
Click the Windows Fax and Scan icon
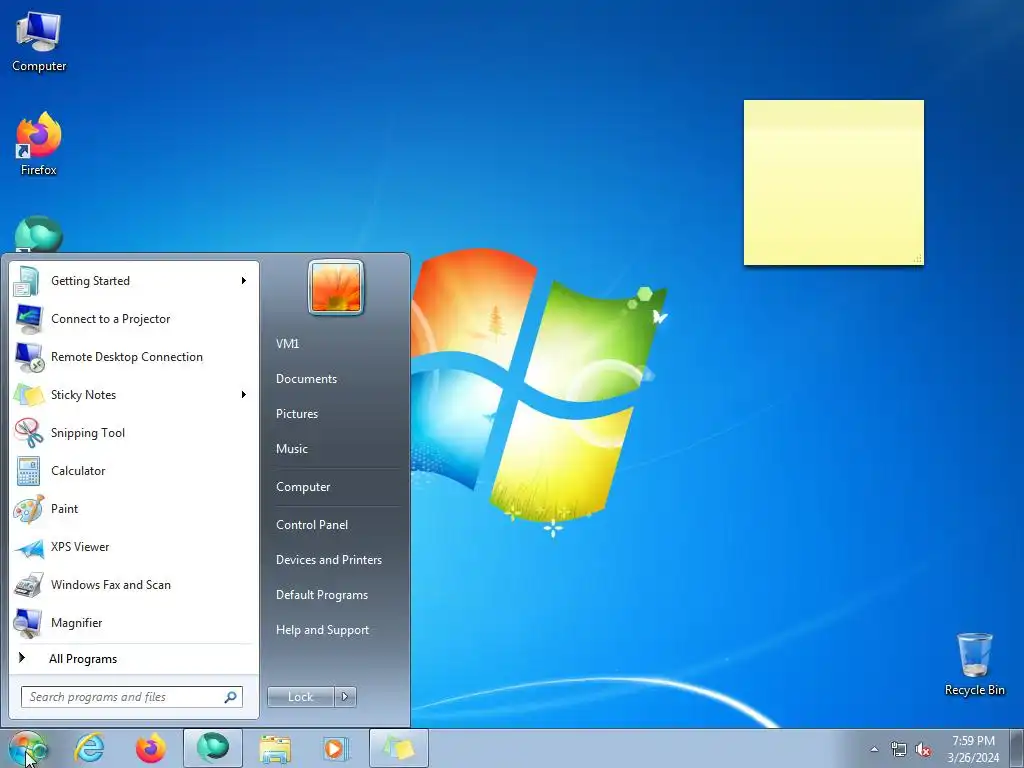click(28, 584)
